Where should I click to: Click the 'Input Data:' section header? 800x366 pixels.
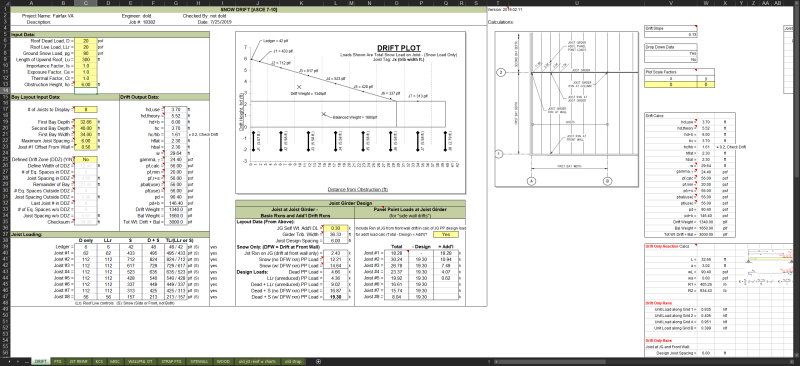point(109,34)
